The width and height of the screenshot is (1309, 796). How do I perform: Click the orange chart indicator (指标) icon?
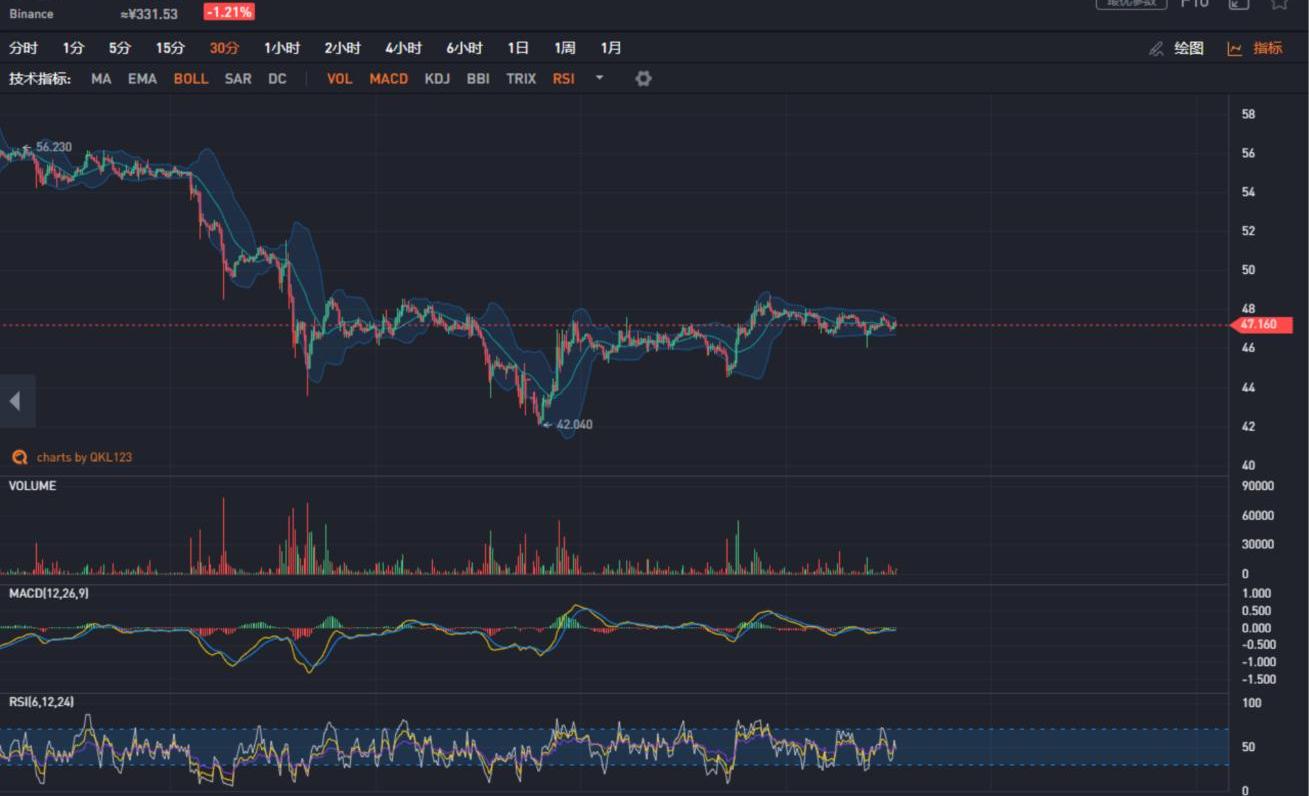[x=1235, y=48]
